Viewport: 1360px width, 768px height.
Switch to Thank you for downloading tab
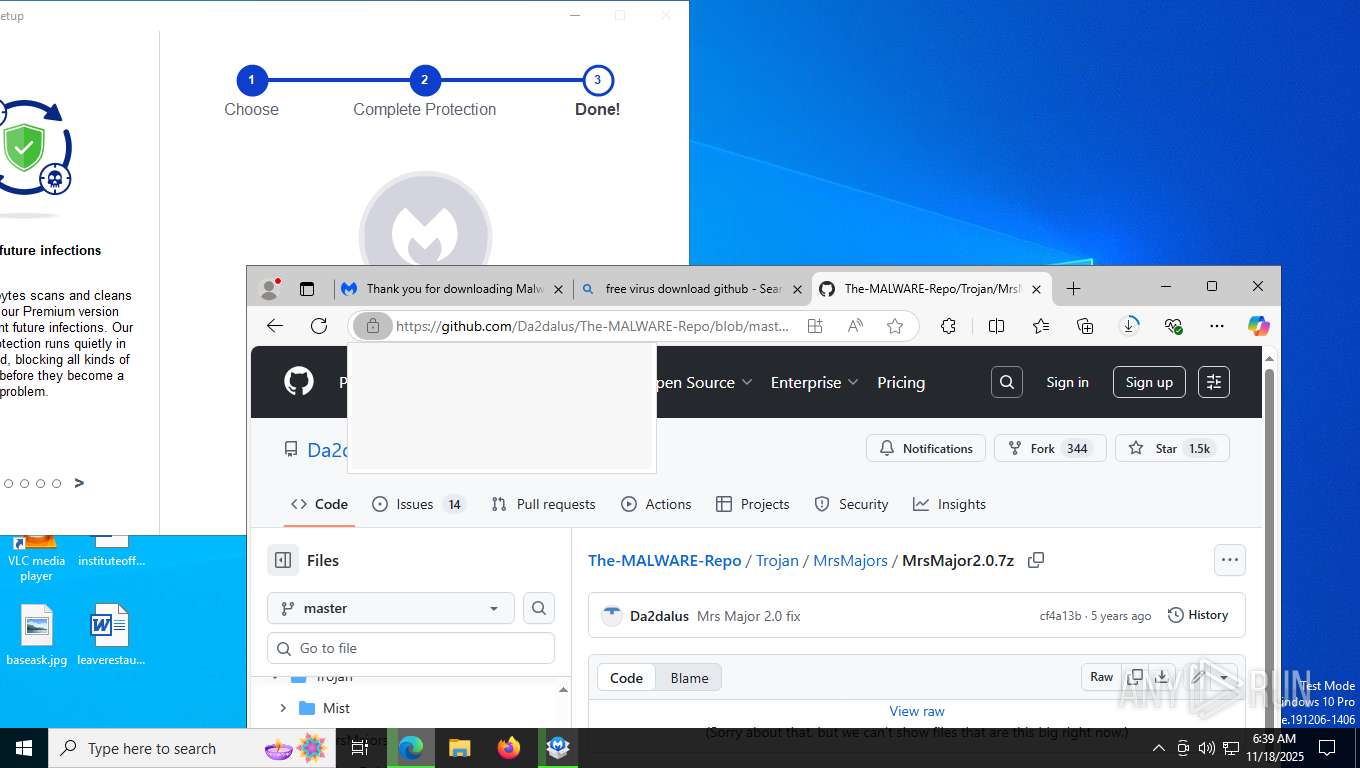[x=454, y=289]
